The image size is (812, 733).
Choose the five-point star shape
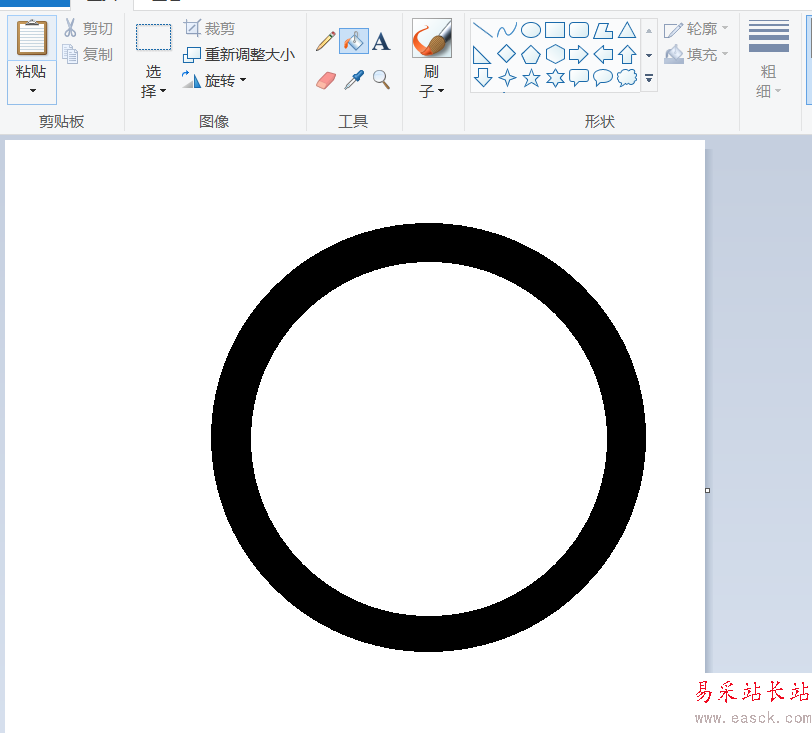[x=531, y=78]
